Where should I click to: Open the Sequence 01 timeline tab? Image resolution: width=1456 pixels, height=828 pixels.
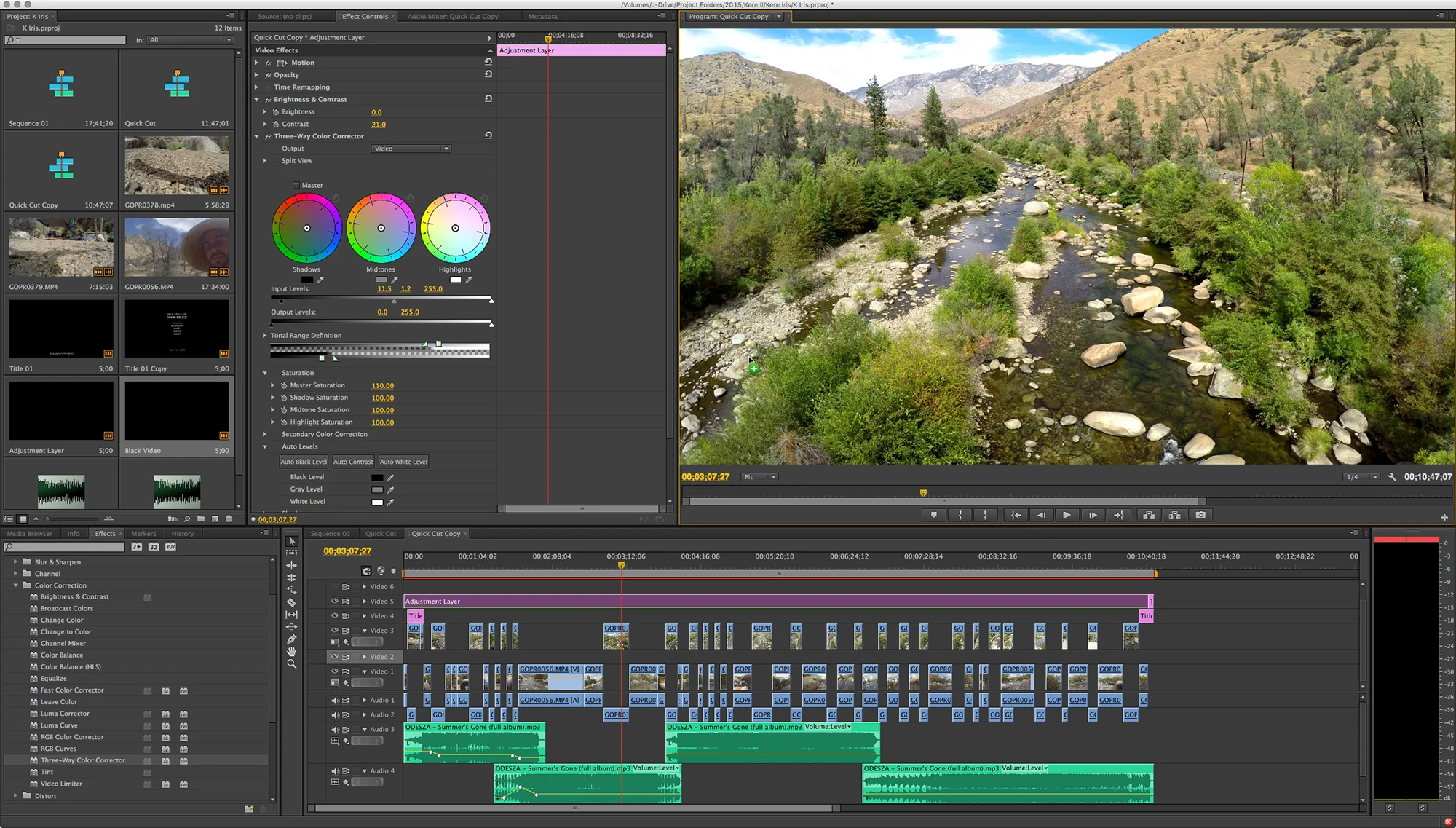[330, 534]
